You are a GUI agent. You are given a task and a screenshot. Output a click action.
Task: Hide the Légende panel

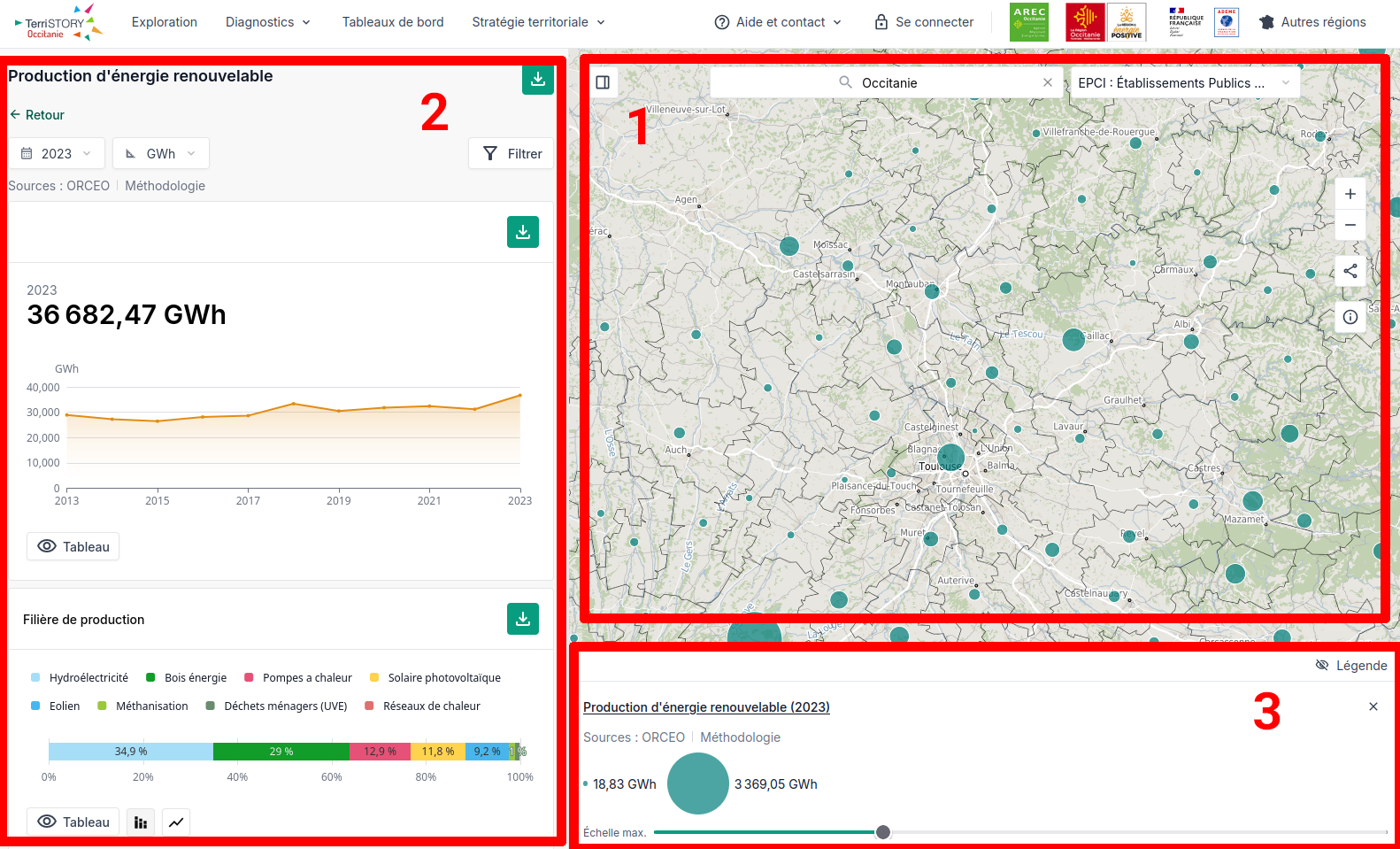(1350, 666)
